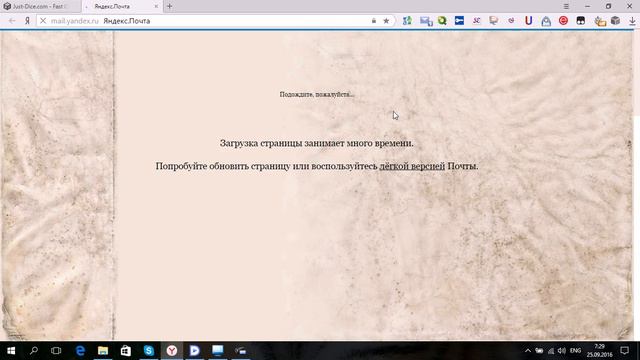Click the red-blue U magnet extension icon
Image resolution: width=640 pixels, height=360 pixels.
529,21
